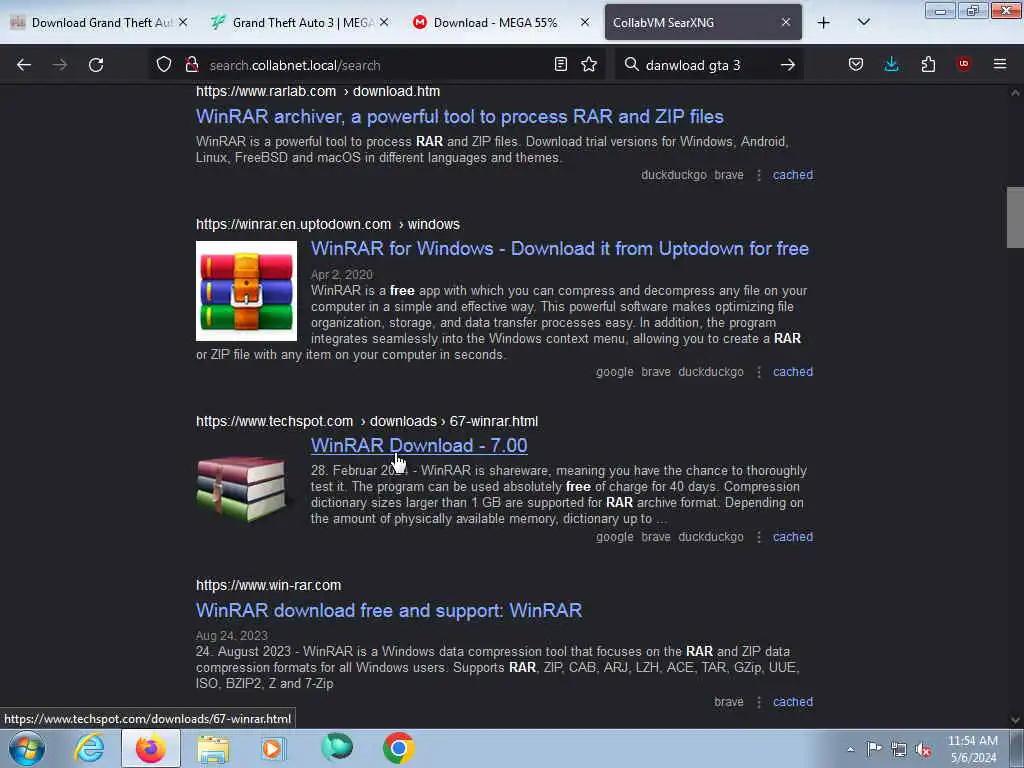Launch Internet Explorer from taskbar

pos(89,748)
